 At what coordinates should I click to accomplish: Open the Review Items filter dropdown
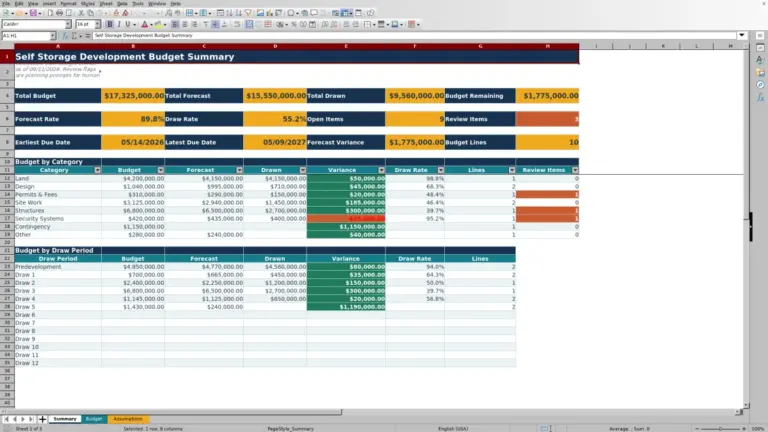click(x=575, y=170)
